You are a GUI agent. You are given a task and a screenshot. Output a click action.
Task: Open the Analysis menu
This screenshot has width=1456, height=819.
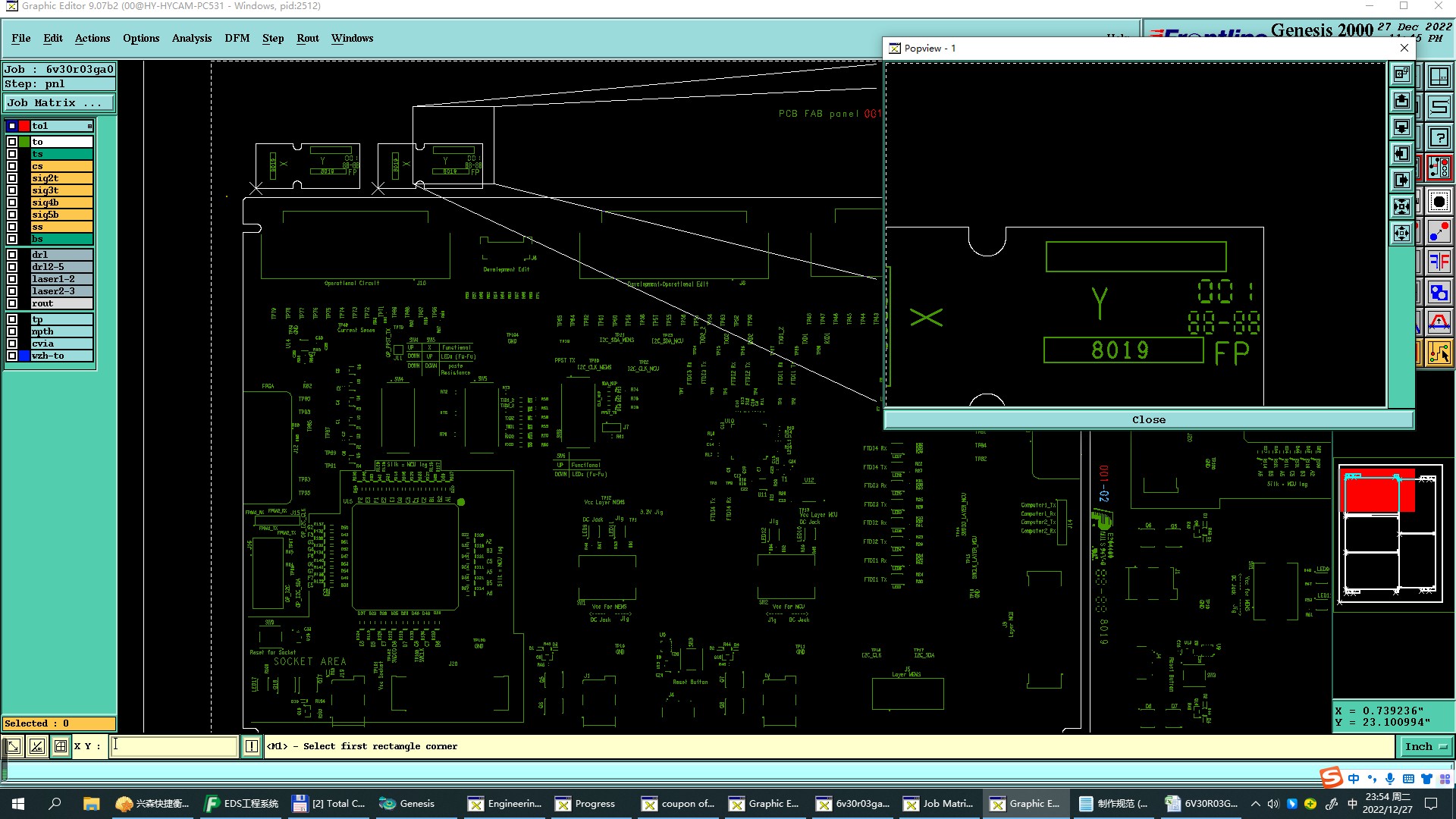tap(191, 38)
